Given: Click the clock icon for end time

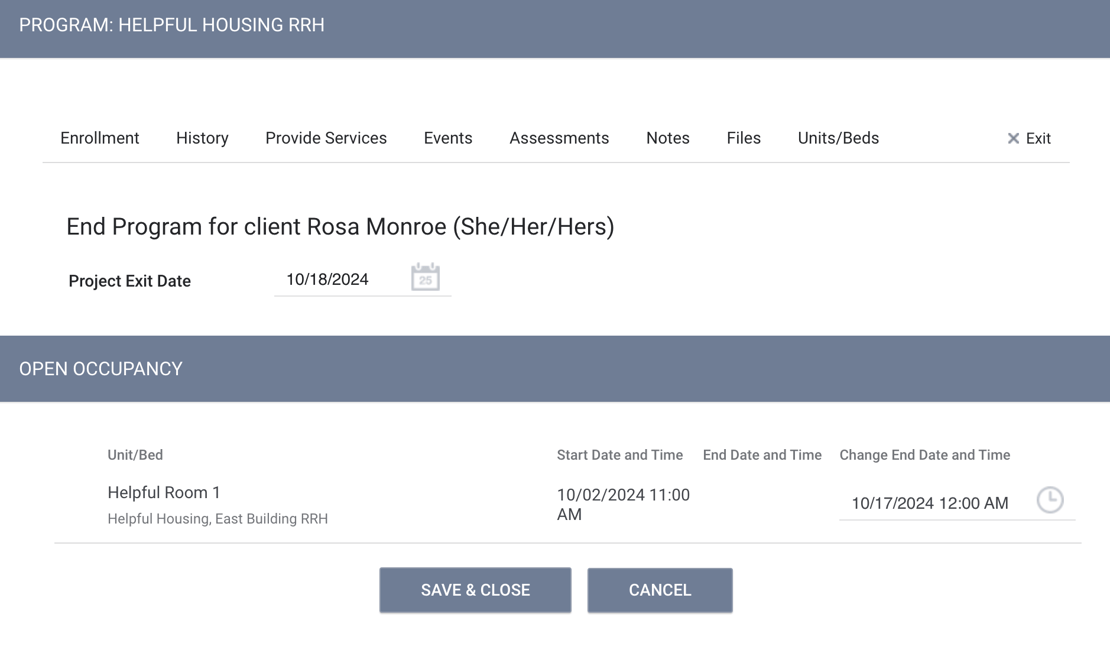Looking at the screenshot, I should [x=1049, y=500].
